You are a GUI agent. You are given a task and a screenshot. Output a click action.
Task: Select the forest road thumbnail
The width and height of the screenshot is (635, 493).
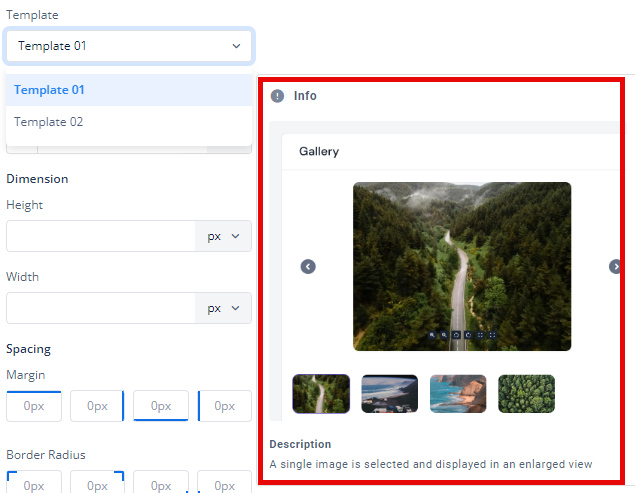point(321,394)
